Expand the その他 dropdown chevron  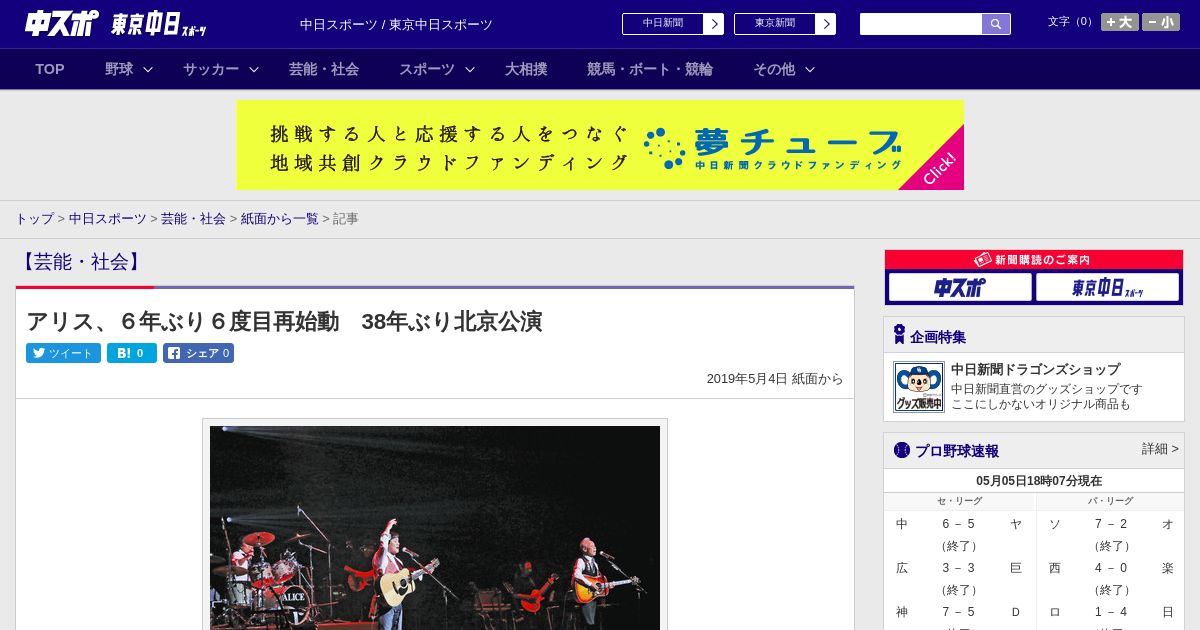810,69
